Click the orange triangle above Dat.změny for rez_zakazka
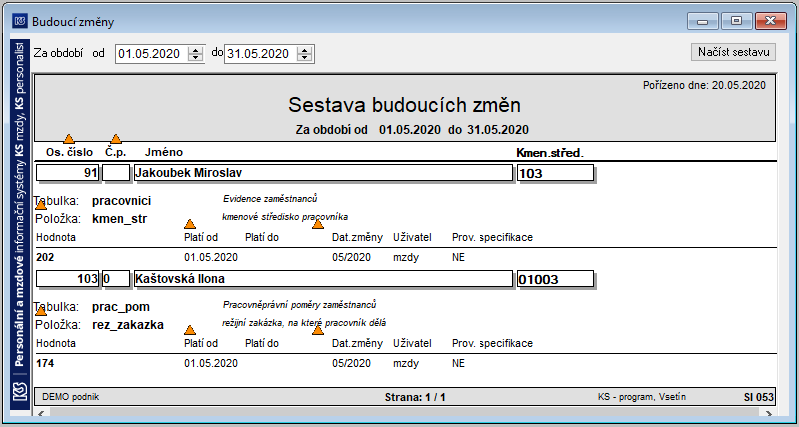 [x=318, y=330]
